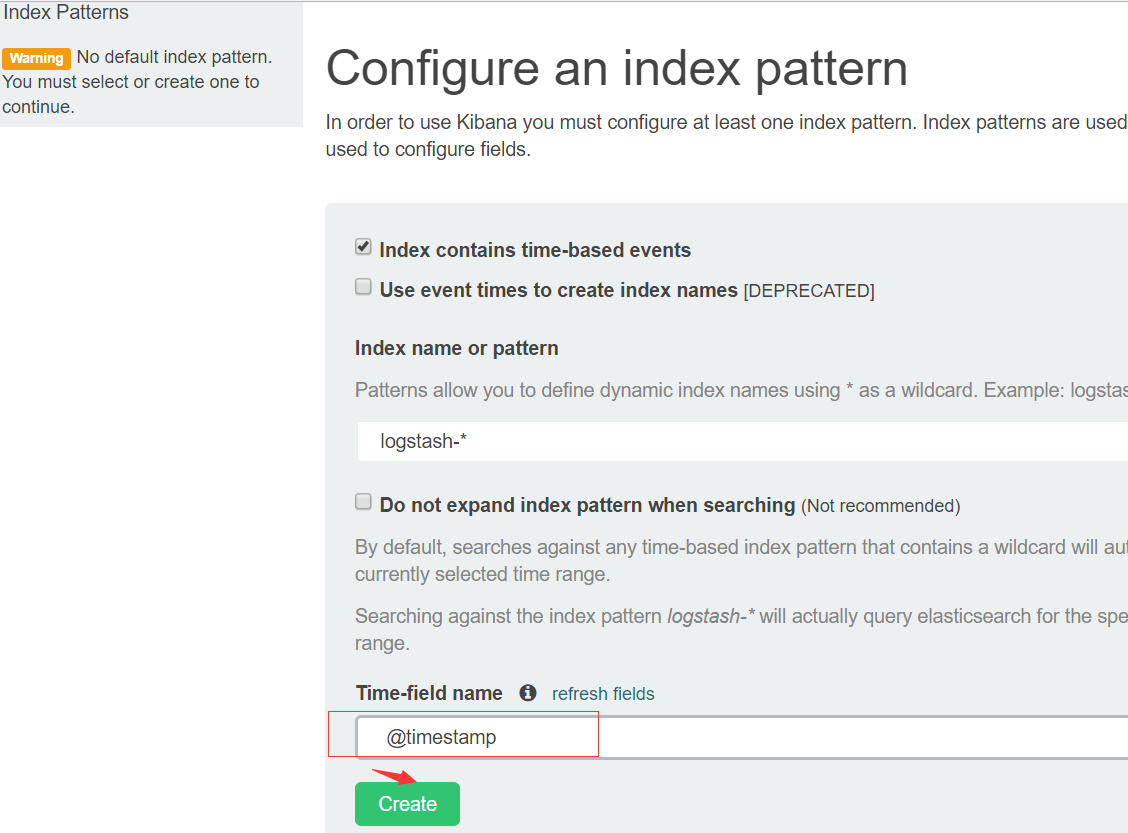Click the red arrow annotation above Create
Screen dimensions: 1128x833
pyautogui.click(x=394, y=776)
